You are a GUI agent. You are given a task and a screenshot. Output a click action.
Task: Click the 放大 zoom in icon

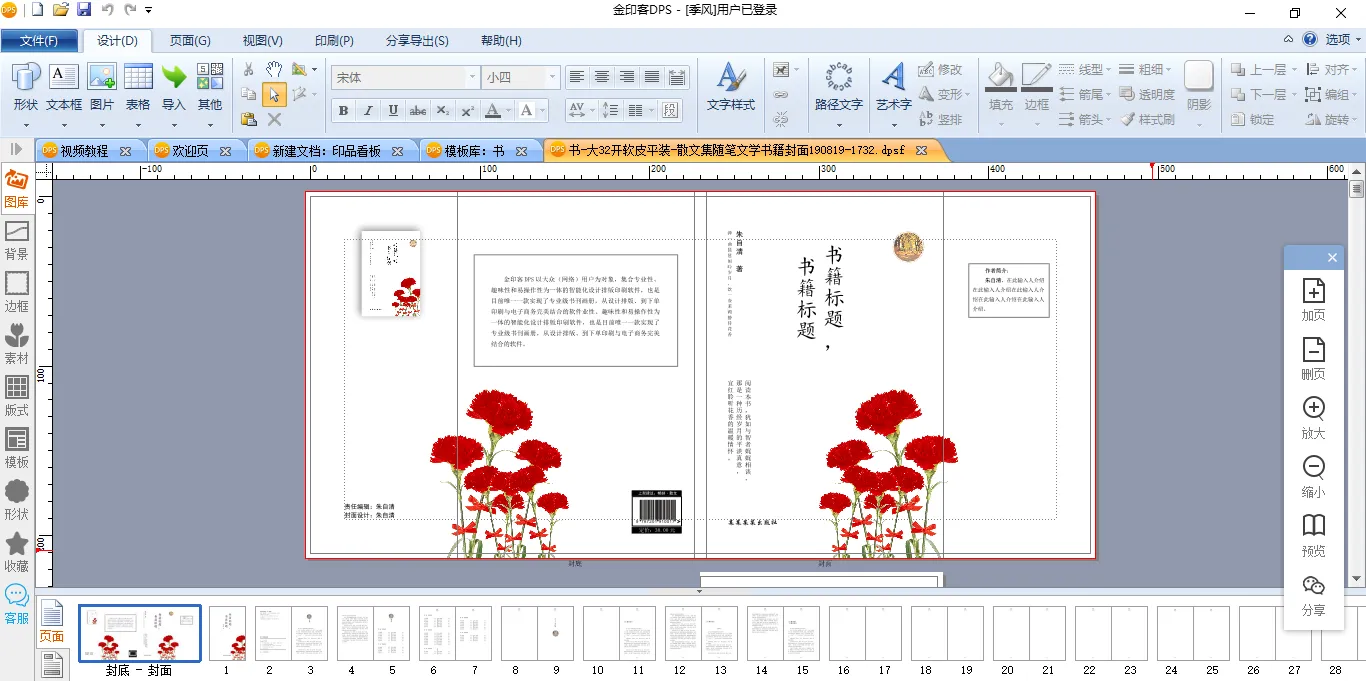coord(1313,418)
